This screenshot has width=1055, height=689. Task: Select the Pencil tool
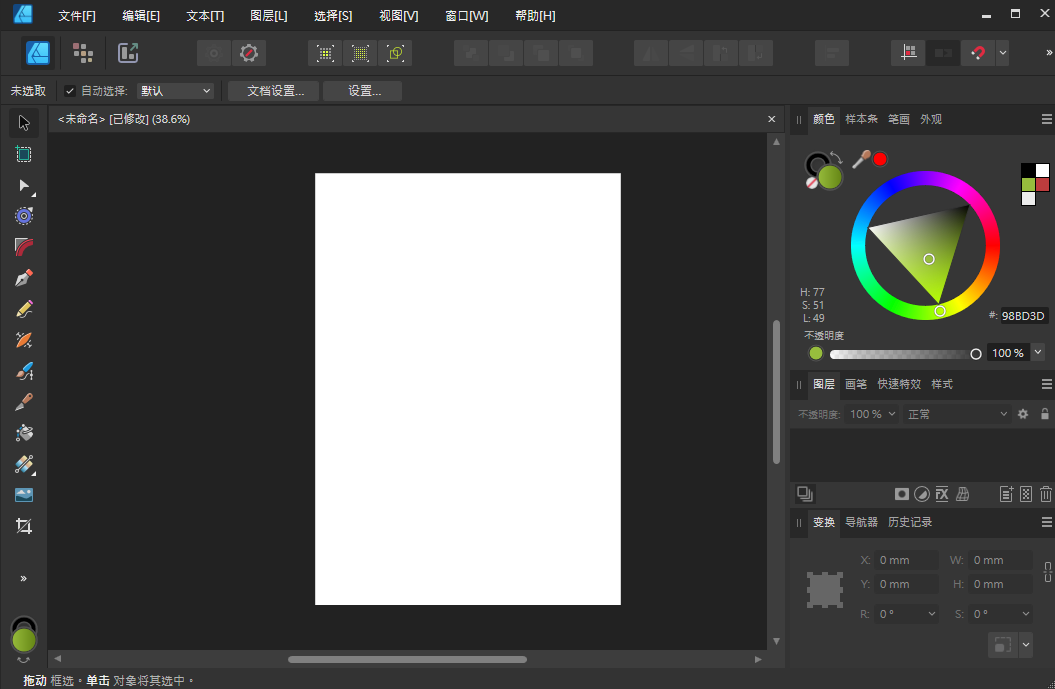click(x=24, y=309)
